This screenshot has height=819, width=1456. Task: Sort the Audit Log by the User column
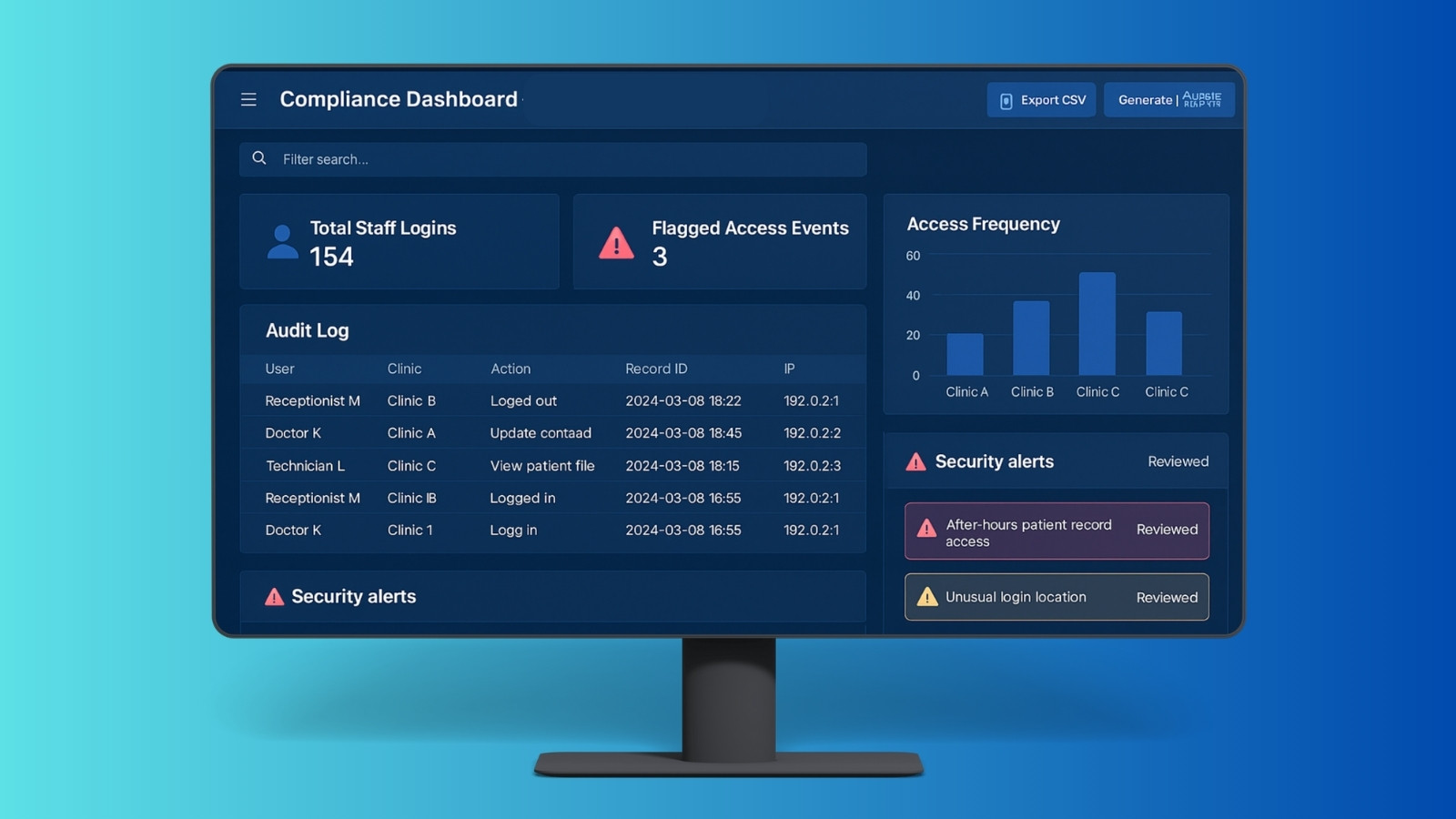279,369
